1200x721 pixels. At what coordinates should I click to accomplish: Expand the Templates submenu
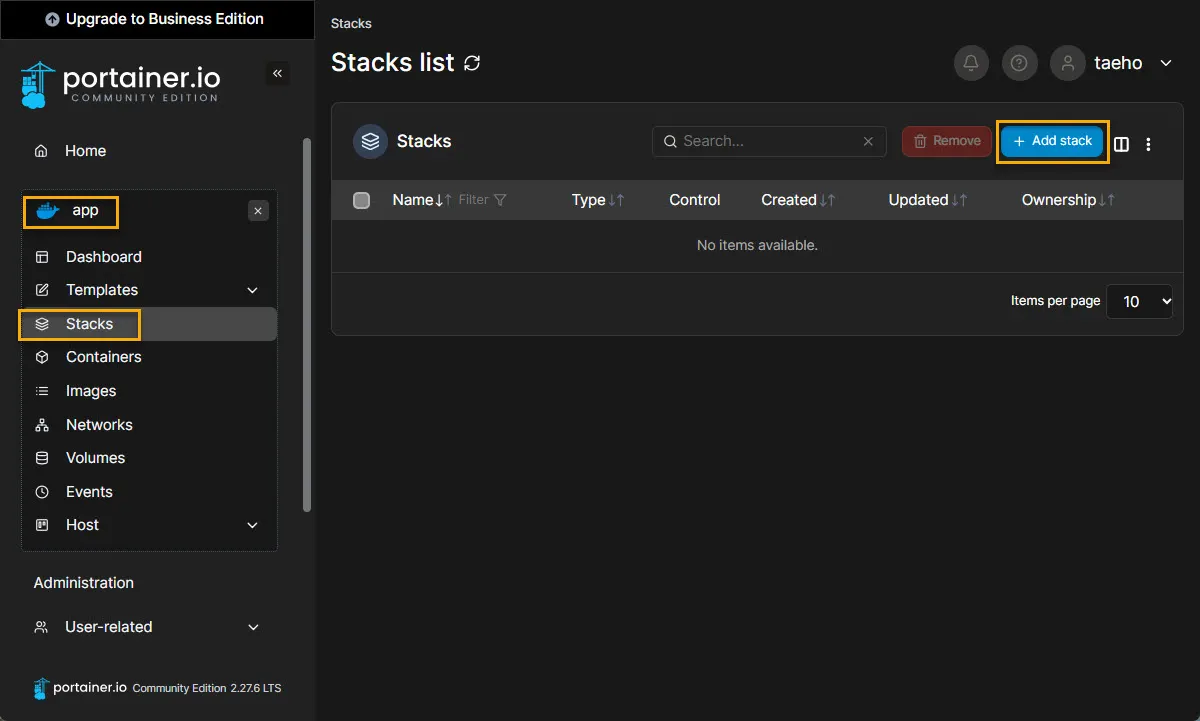coord(252,290)
